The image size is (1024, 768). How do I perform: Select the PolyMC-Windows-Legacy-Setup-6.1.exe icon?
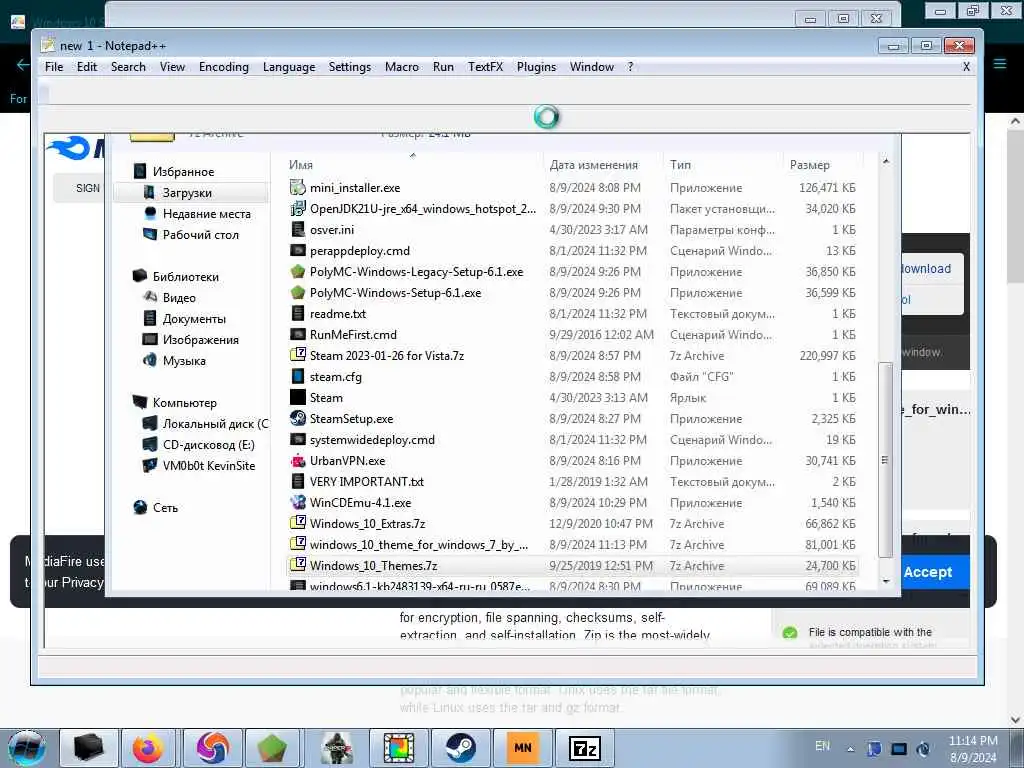pos(298,271)
